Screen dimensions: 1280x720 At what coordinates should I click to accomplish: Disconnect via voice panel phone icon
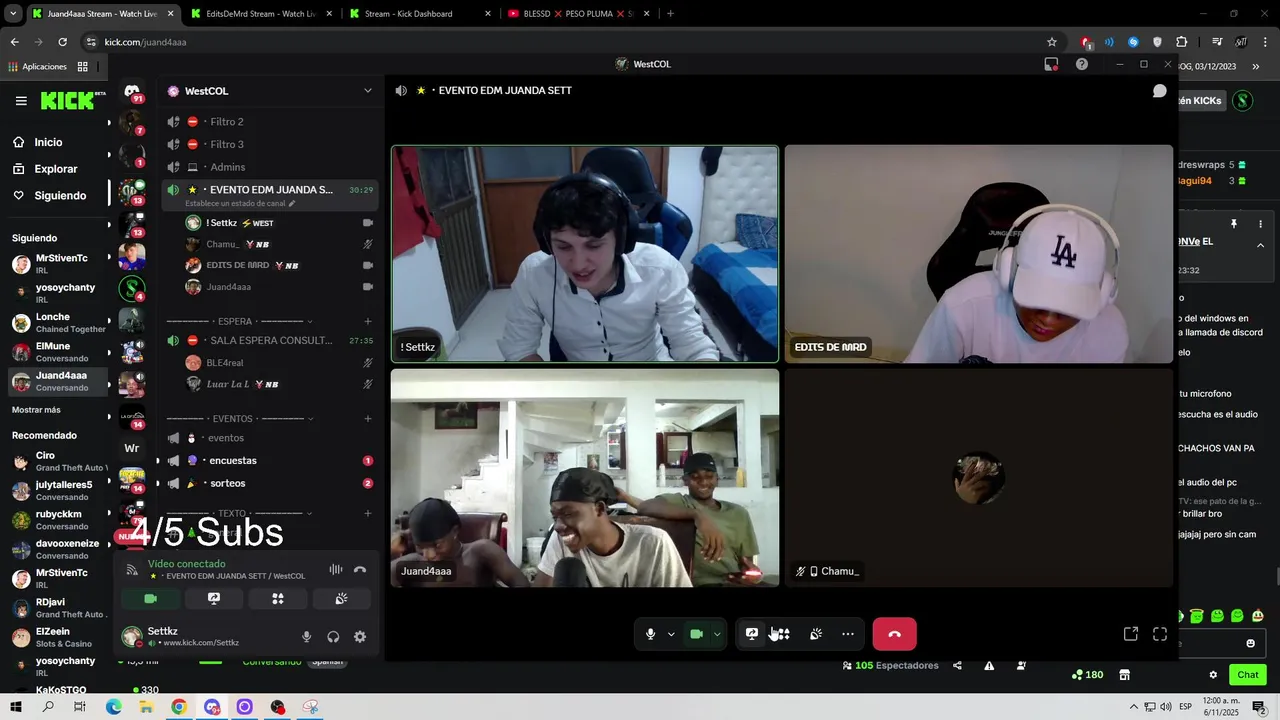pyautogui.click(x=360, y=570)
